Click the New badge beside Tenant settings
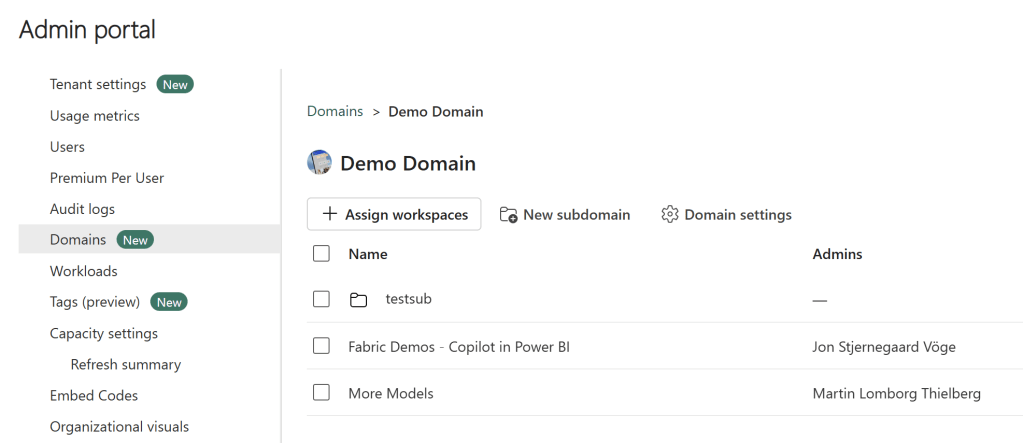This screenshot has height=443, width=1023. click(175, 85)
